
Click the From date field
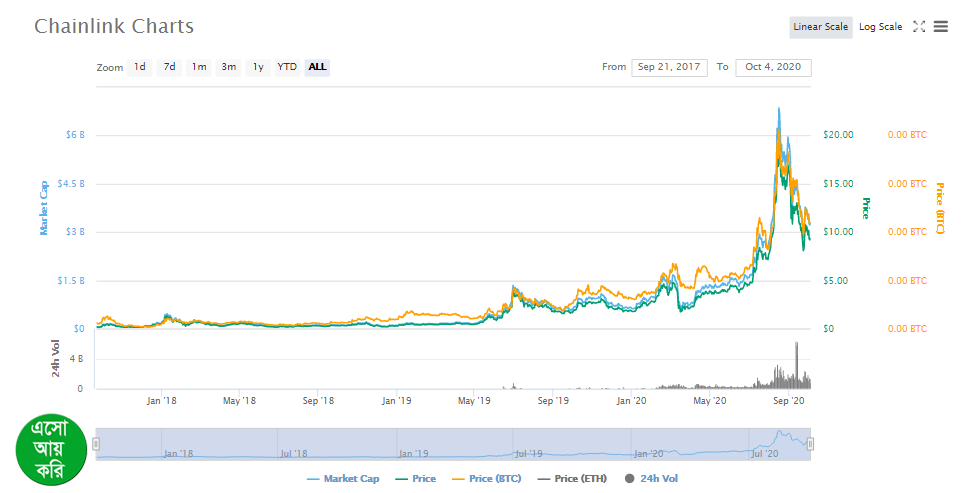point(669,67)
